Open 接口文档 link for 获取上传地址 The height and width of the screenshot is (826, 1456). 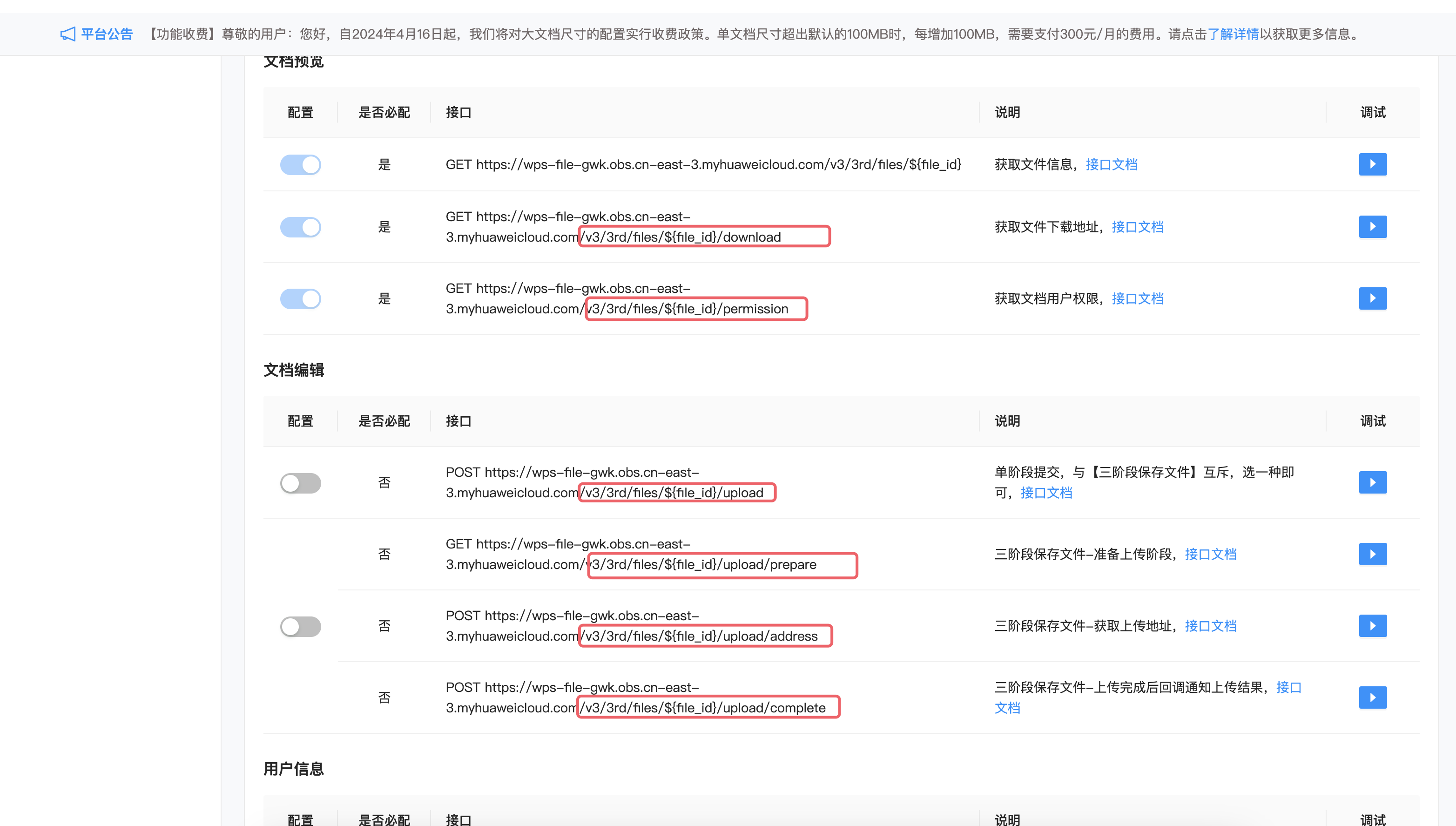point(1211,626)
